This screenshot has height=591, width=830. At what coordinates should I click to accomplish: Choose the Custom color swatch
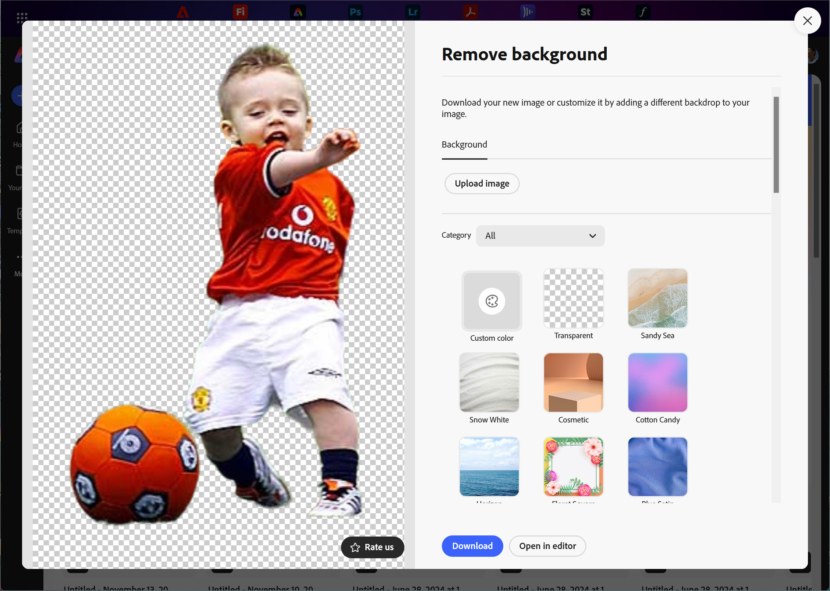click(492, 300)
